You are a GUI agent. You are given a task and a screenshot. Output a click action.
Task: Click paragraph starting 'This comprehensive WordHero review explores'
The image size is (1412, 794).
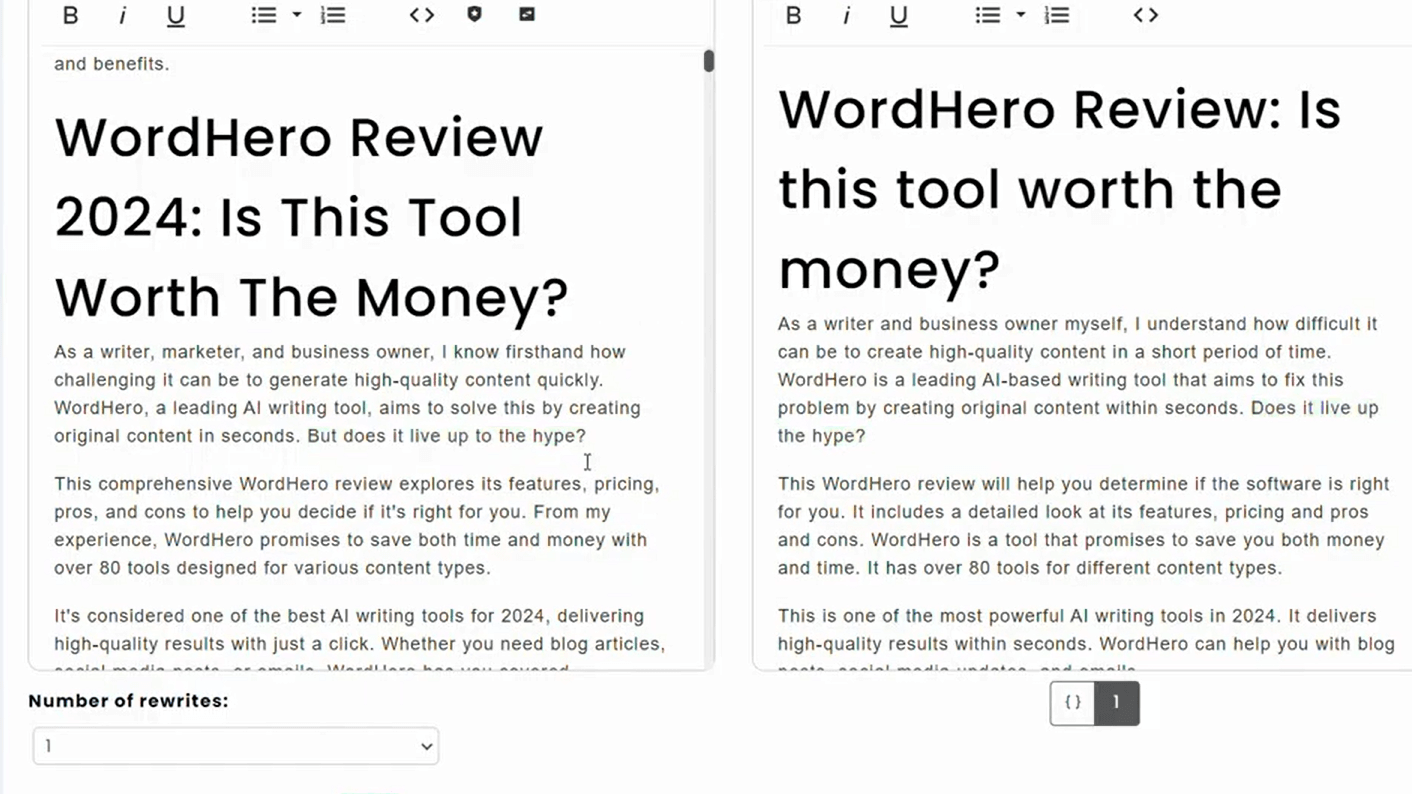(357, 526)
